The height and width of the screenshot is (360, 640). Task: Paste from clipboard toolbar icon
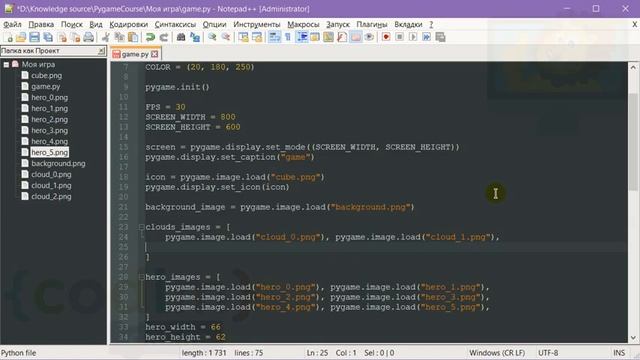(x=133, y=38)
